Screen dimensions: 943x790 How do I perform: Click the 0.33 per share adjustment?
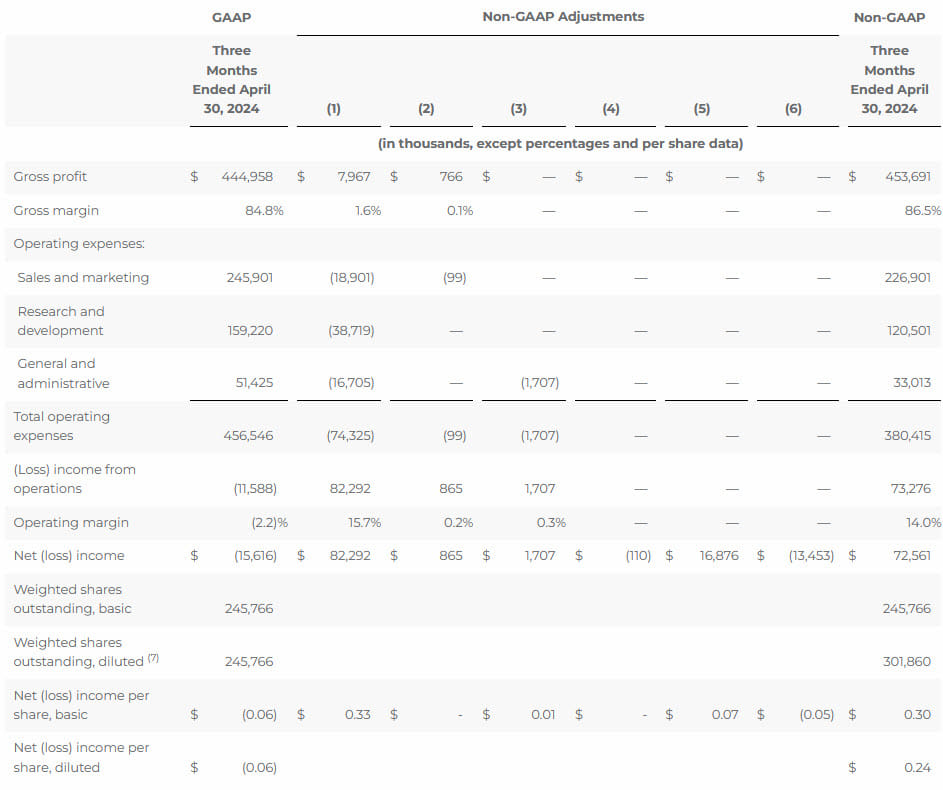(357, 715)
